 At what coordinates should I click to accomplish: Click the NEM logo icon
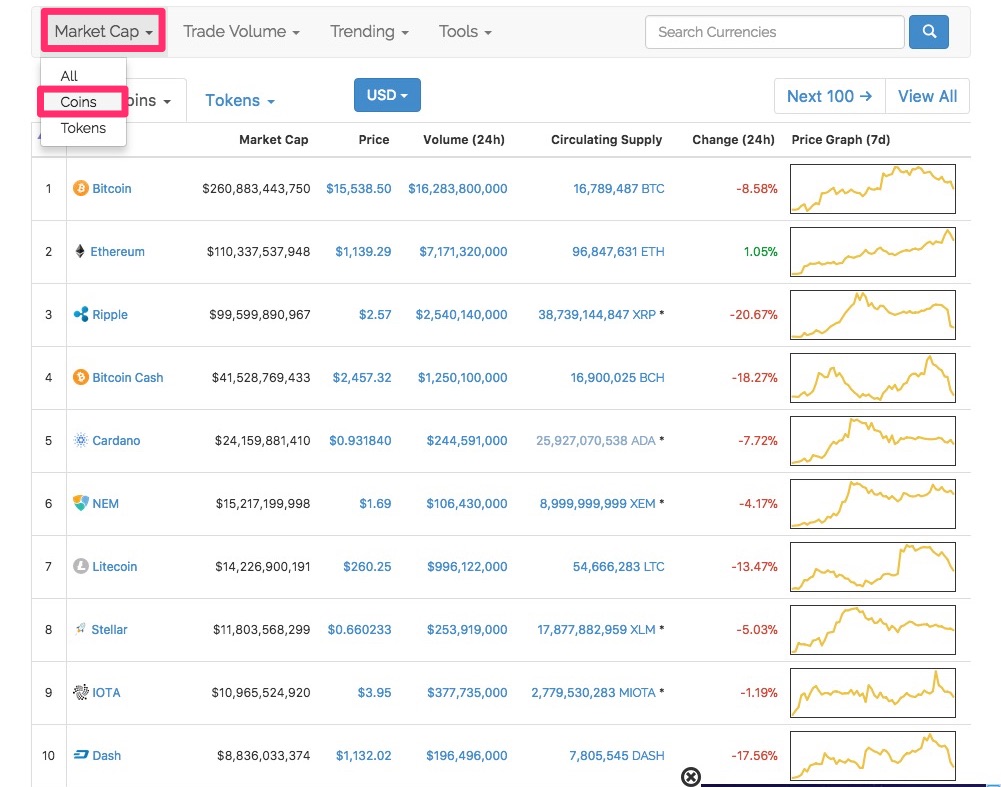(x=80, y=503)
